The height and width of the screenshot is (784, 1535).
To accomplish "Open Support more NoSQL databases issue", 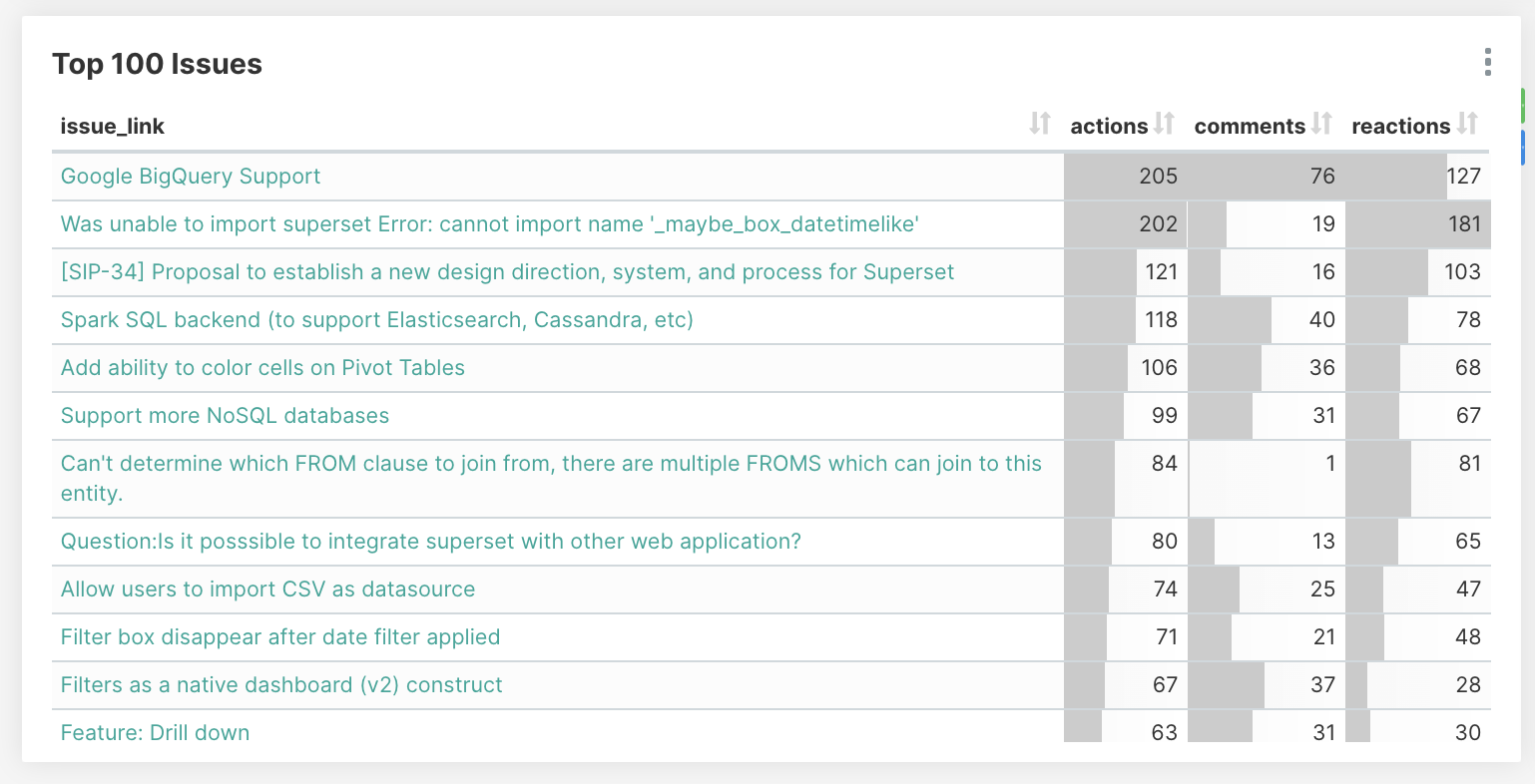I will [225, 416].
